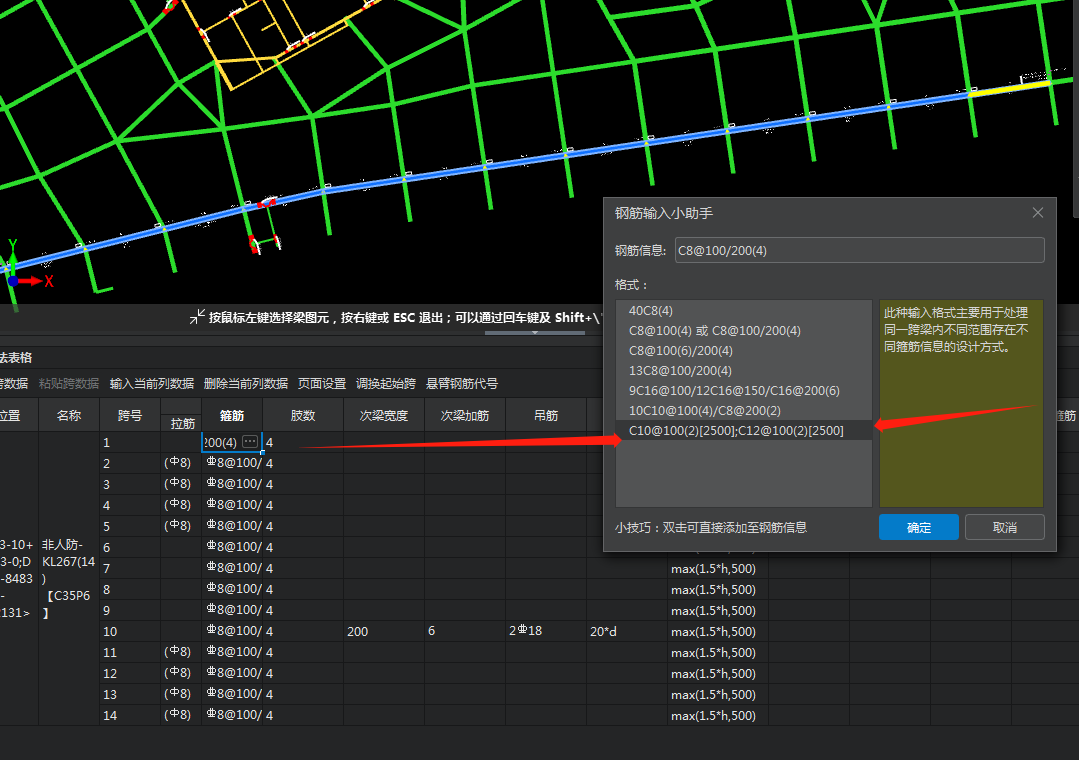Click 肢数 value 4 in row 8
This screenshot has height=760, width=1079.
coord(303,589)
